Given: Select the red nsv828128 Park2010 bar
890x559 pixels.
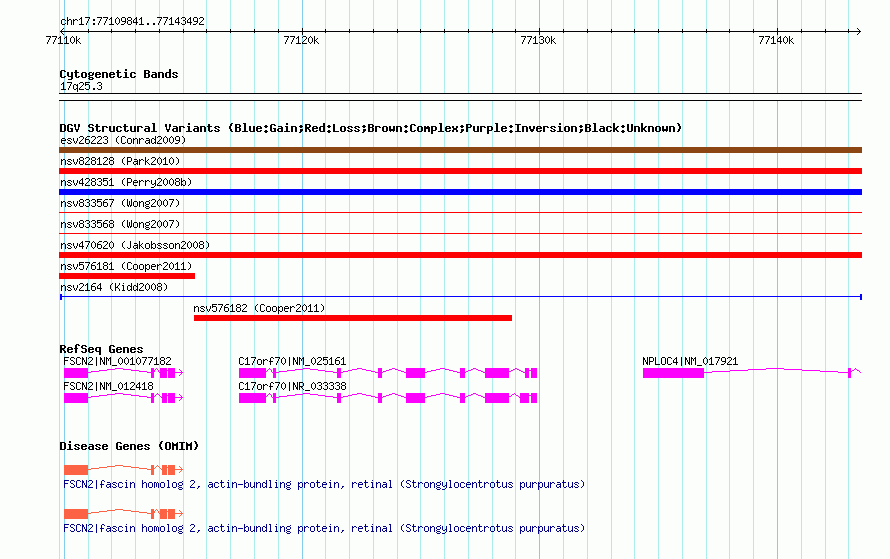Looking at the screenshot, I should point(460,171).
